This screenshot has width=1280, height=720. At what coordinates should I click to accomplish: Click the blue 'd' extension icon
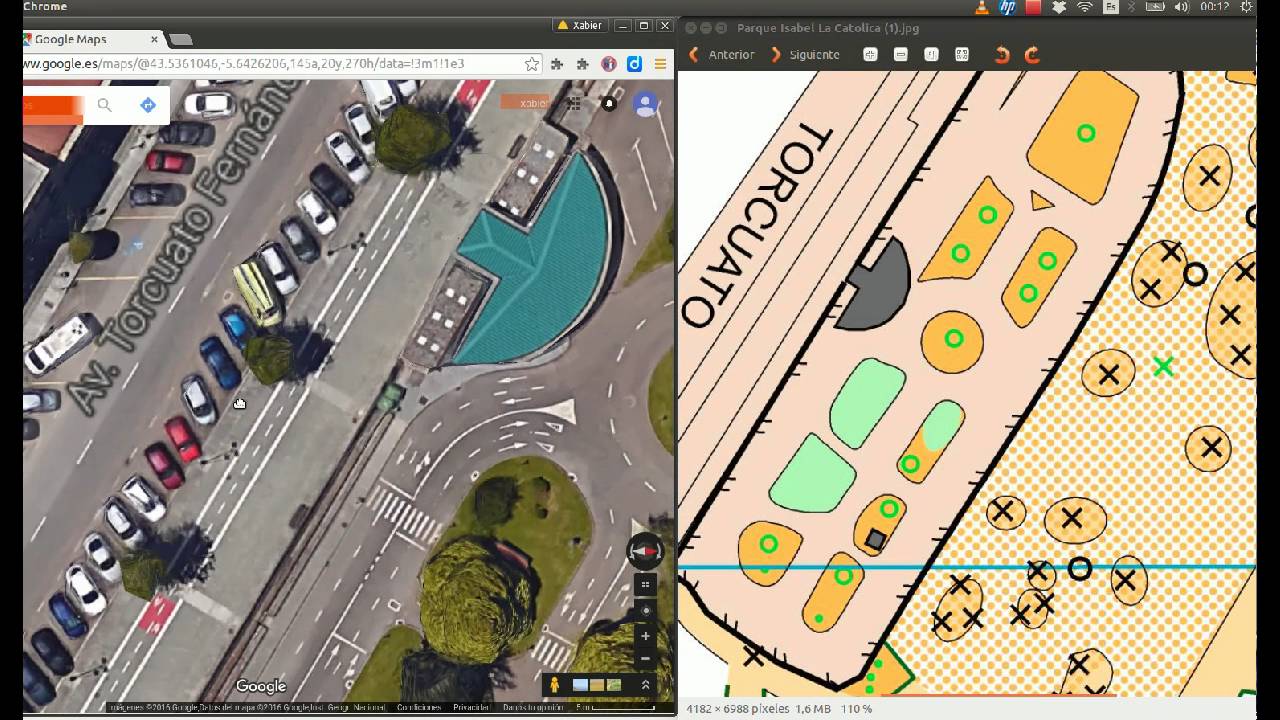634,64
